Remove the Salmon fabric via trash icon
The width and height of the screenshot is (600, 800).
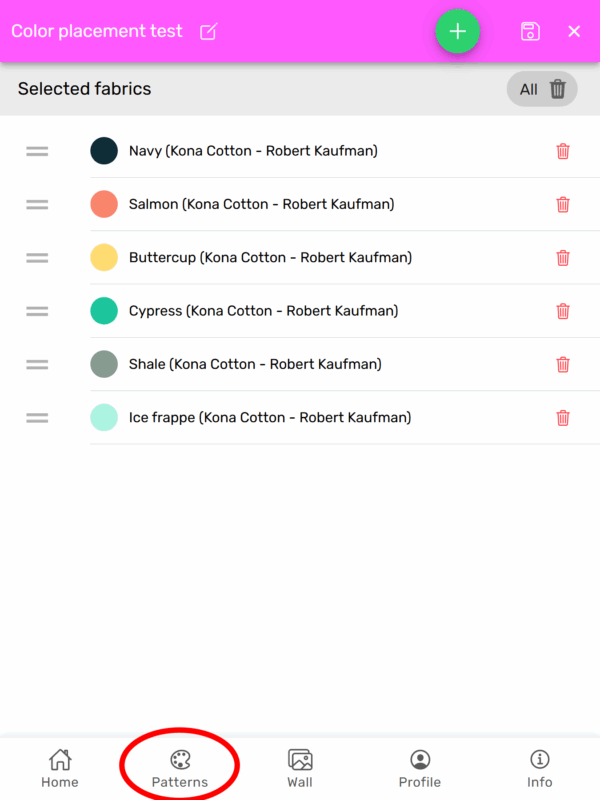(563, 204)
